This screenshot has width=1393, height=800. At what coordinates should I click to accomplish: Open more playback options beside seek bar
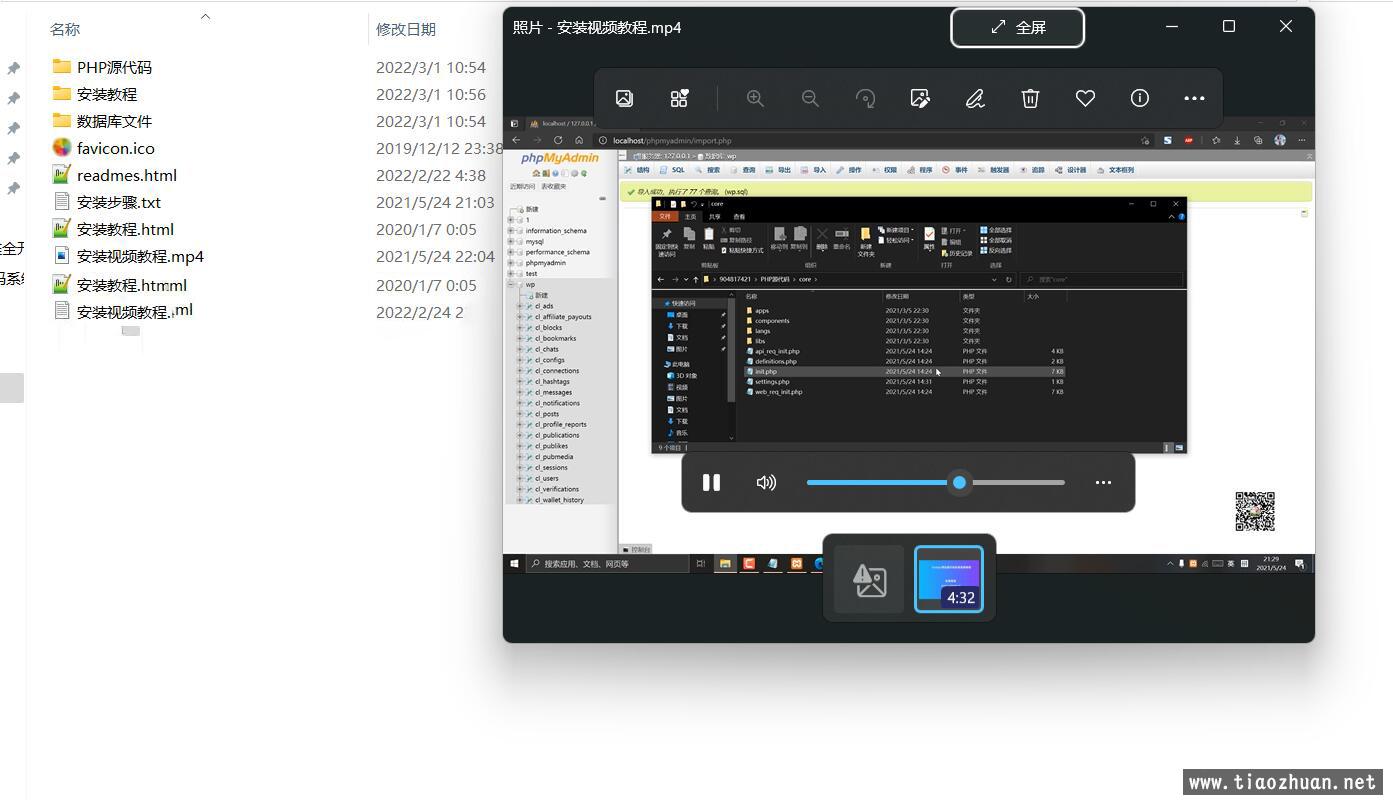(1103, 482)
